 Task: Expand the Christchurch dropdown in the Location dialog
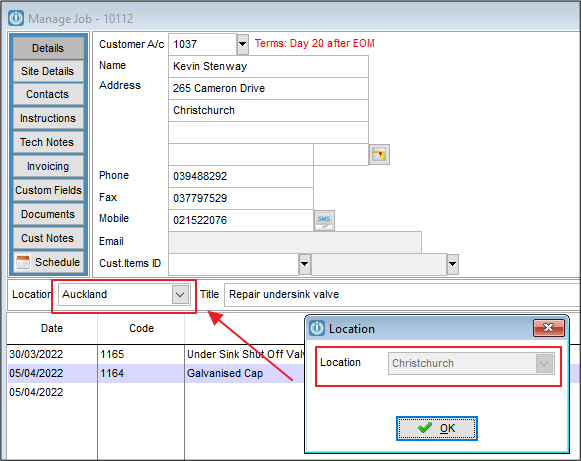tap(544, 364)
